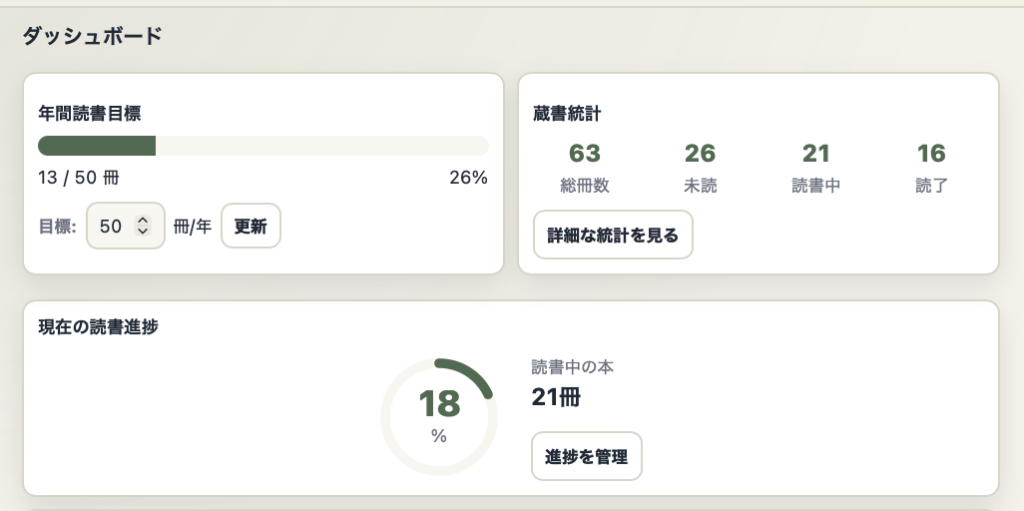
Task: Click the 読書中の本 label
Action: tap(573, 367)
